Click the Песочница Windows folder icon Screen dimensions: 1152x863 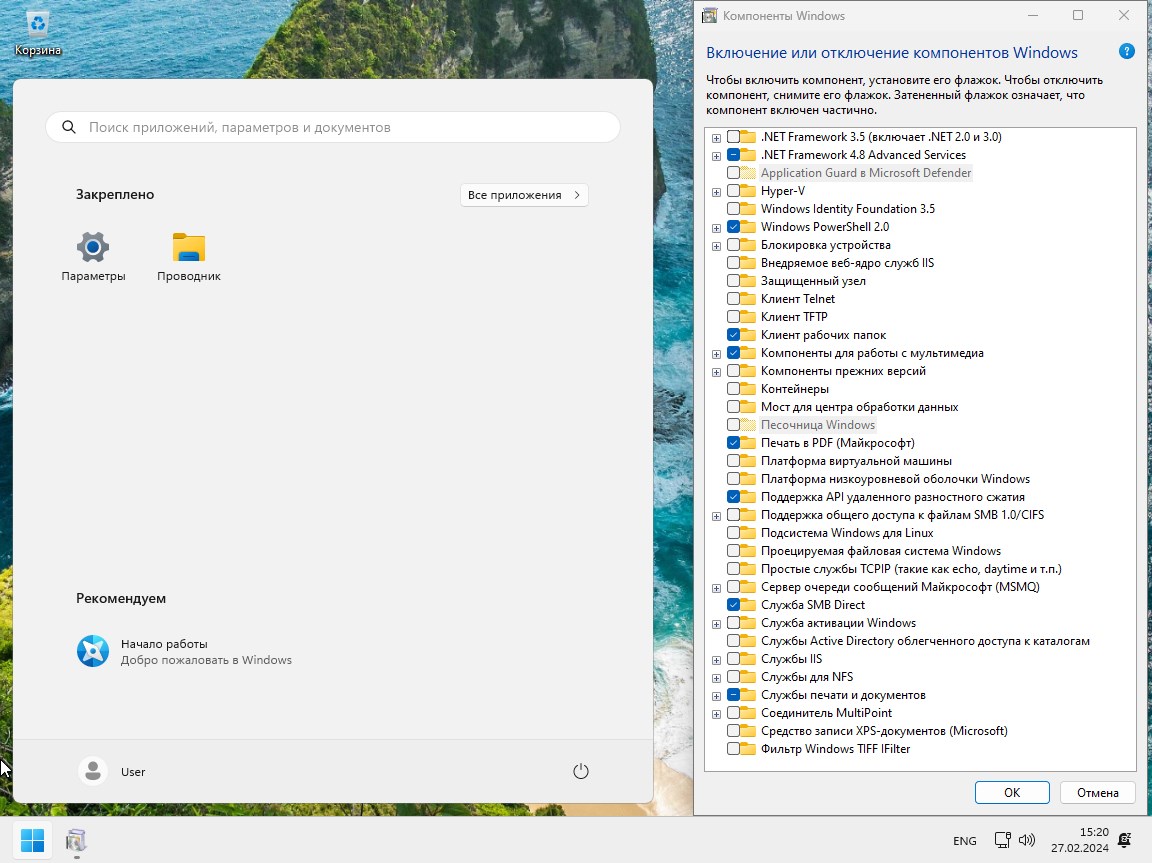pyautogui.click(x=748, y=425)
